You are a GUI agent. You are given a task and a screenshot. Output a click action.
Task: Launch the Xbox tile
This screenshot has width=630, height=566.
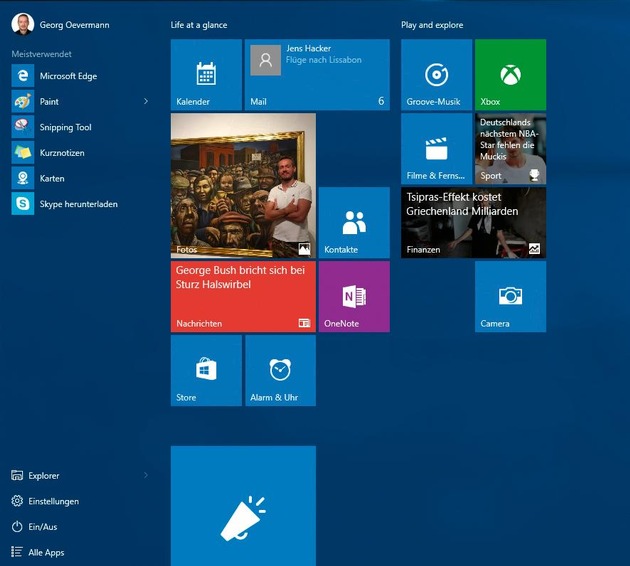coord(510,75)
